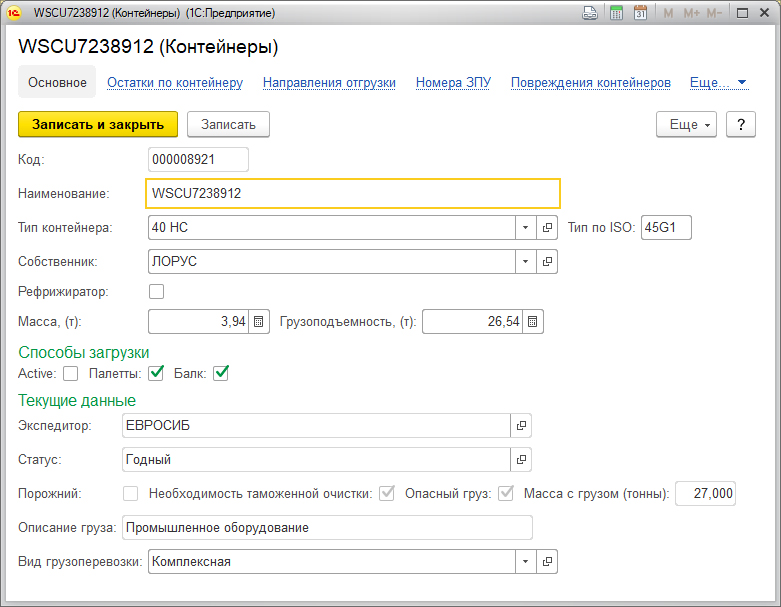The height and width of the screenshot is (607, 781).
Task: Open the calendar icon in title bar
Action: tap(641, 13)
